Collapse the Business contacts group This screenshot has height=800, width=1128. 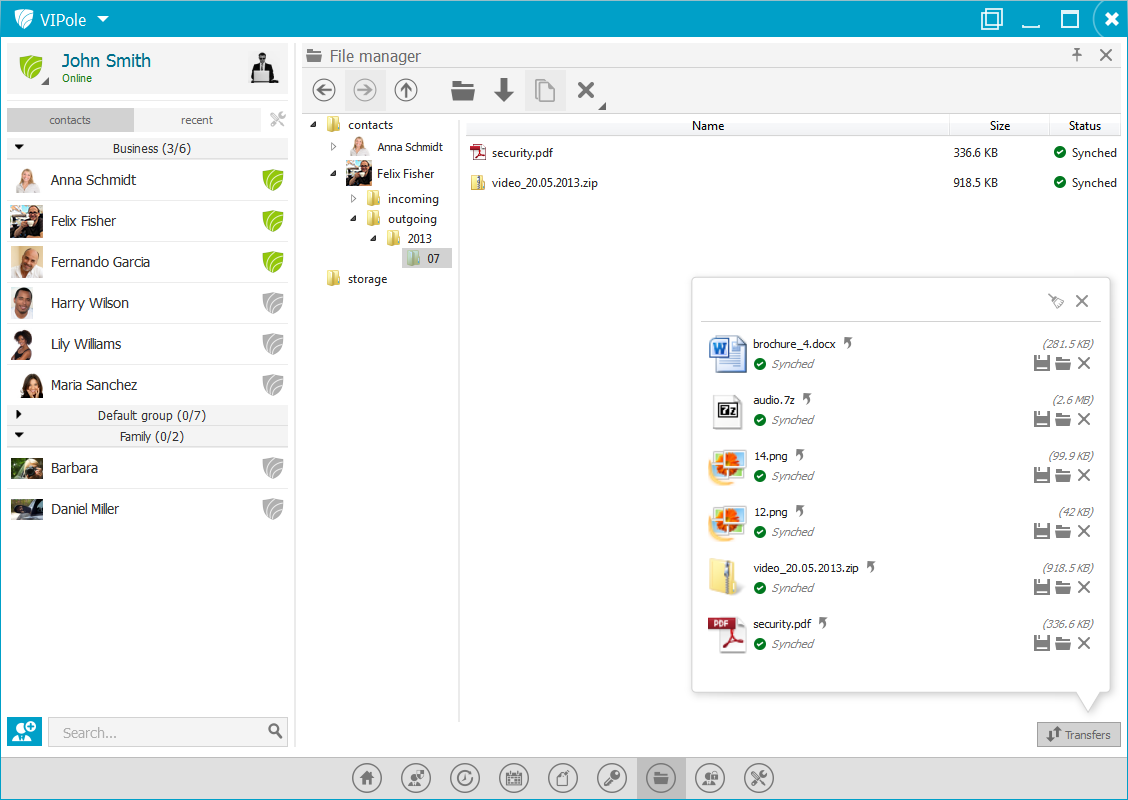19,148
